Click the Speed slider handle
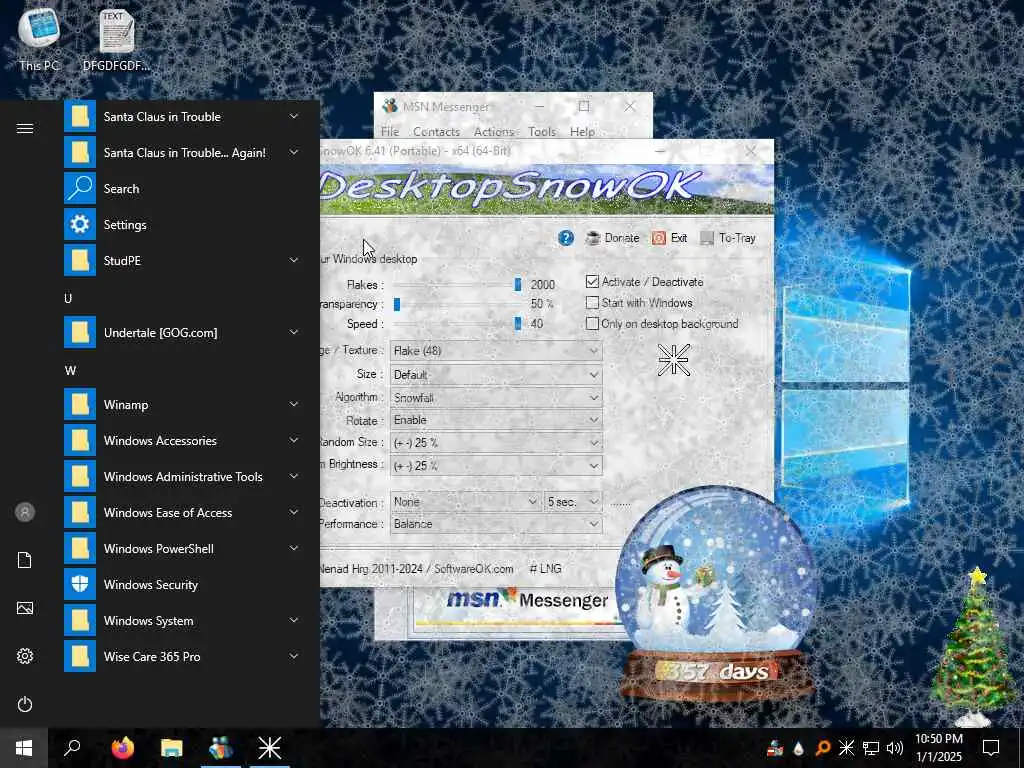 [518, 324]
